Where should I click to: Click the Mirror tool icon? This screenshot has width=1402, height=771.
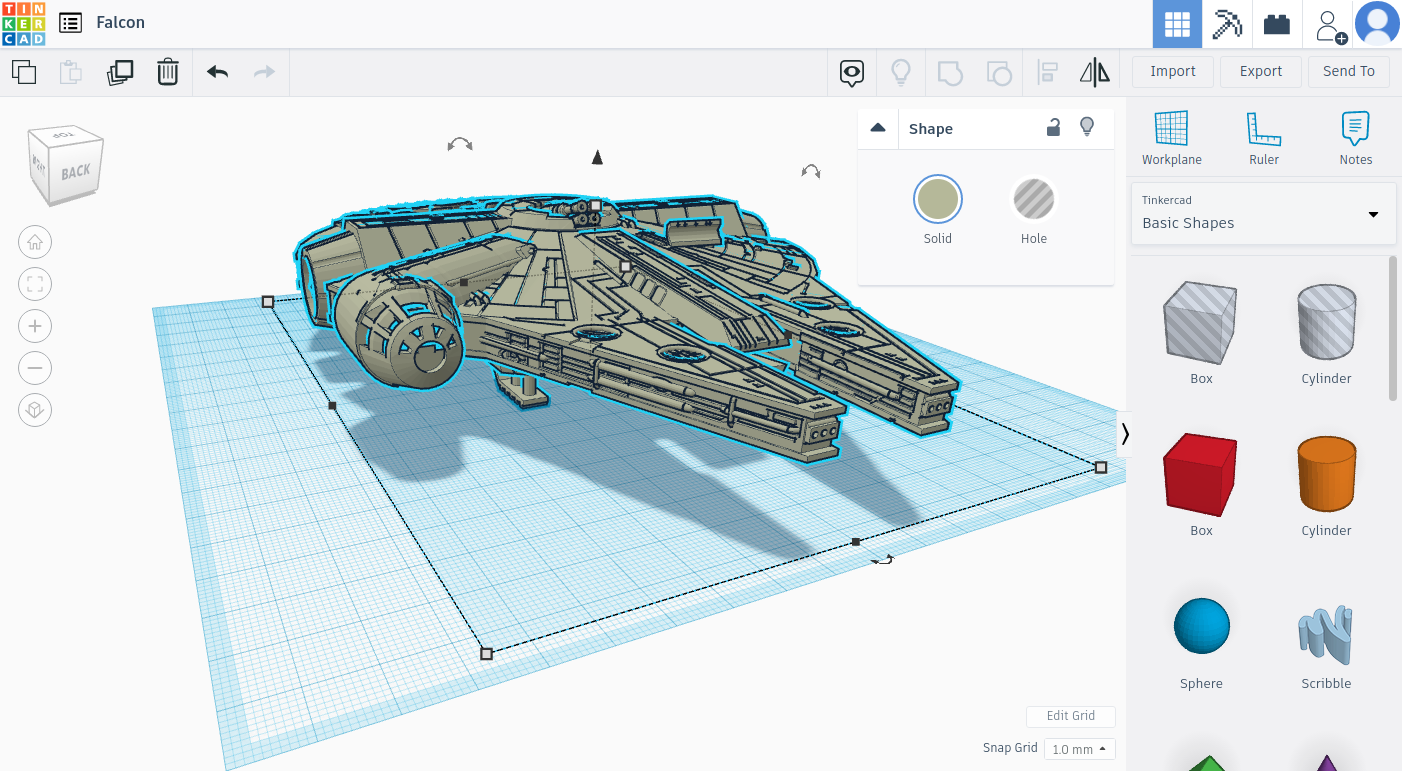1095,72
